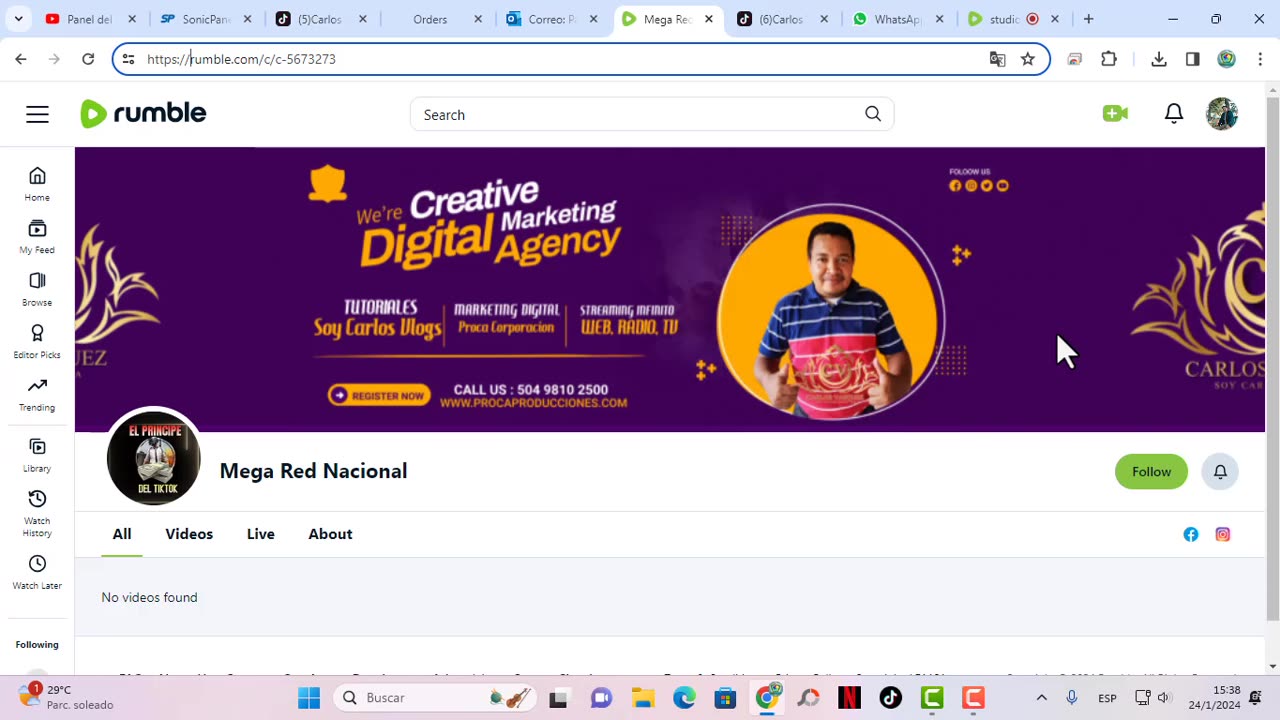Click the green upload video camera icon
This screenshot has width=1280, height=720.
(x=1115, y=114)
